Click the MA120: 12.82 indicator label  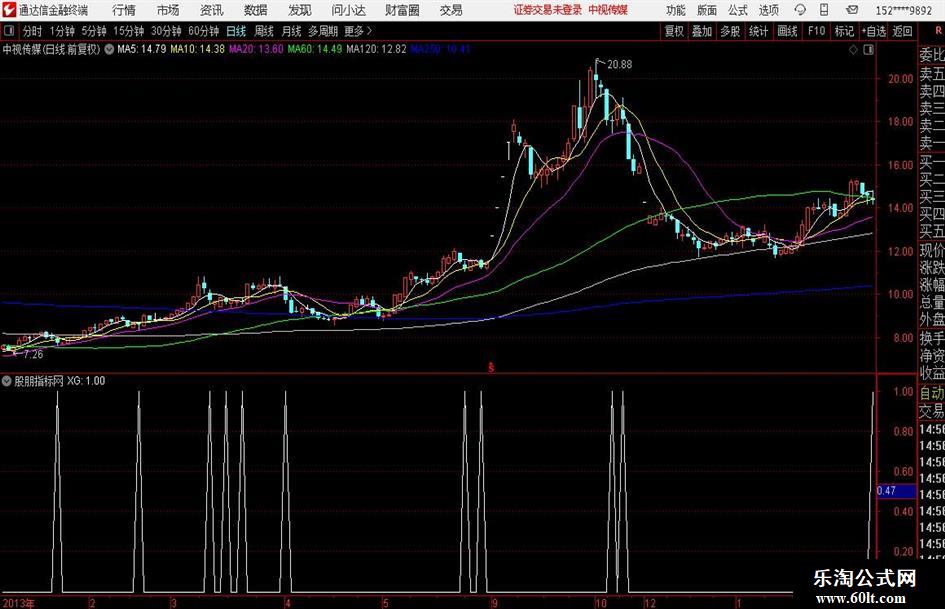pos(376,49)
